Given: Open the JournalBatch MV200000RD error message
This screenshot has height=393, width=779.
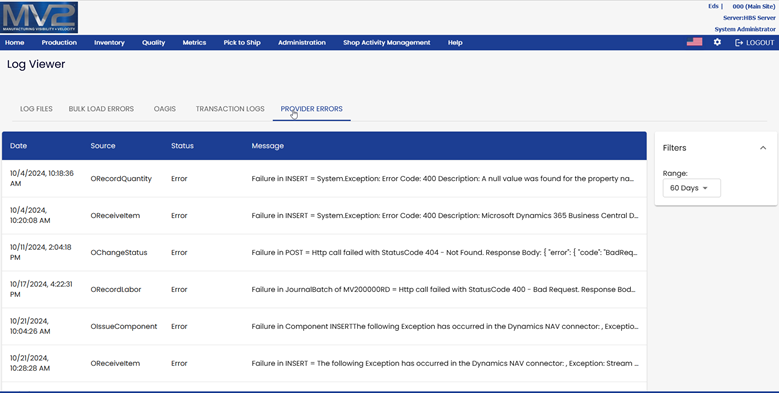Looking at the screenshot, I should tap(443, 289).
